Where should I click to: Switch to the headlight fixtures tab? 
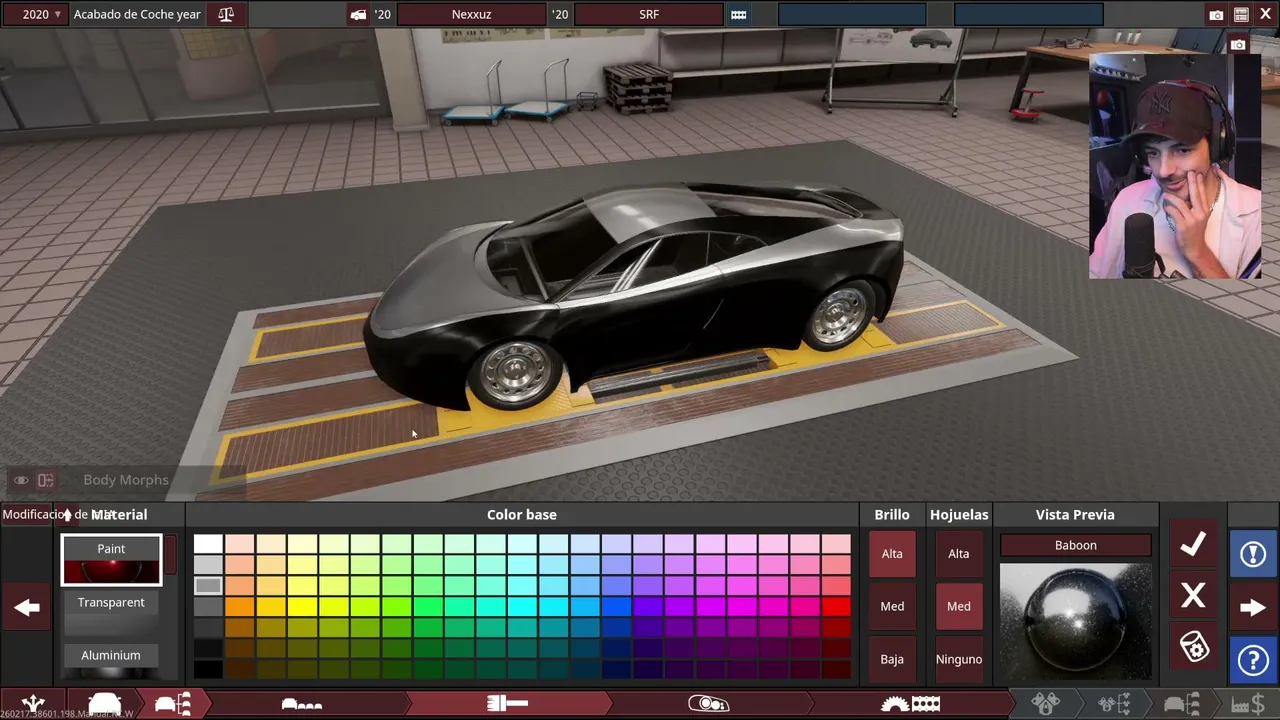(708, 704)
